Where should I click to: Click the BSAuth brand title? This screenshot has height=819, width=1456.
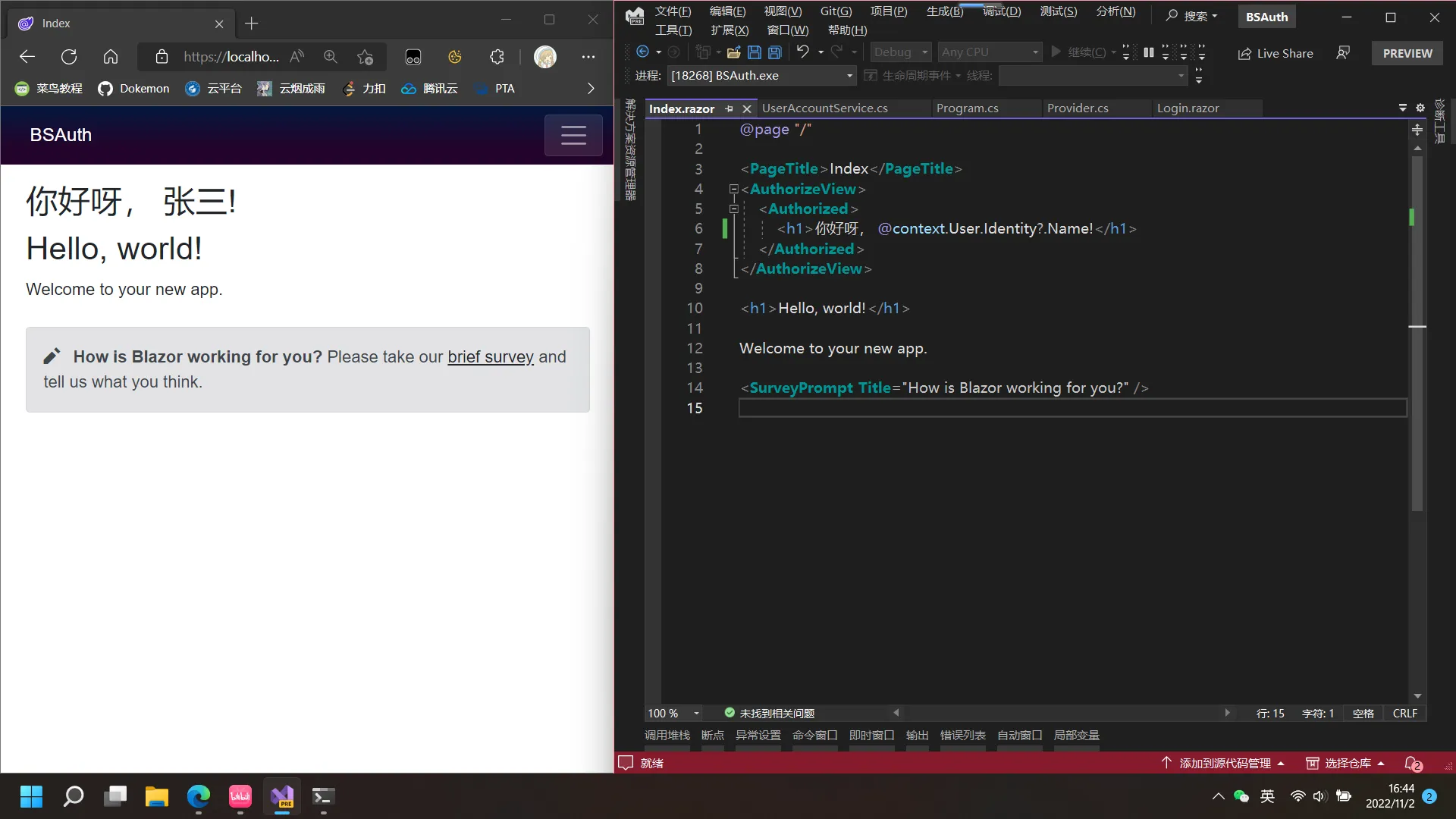tap(61, 135)
